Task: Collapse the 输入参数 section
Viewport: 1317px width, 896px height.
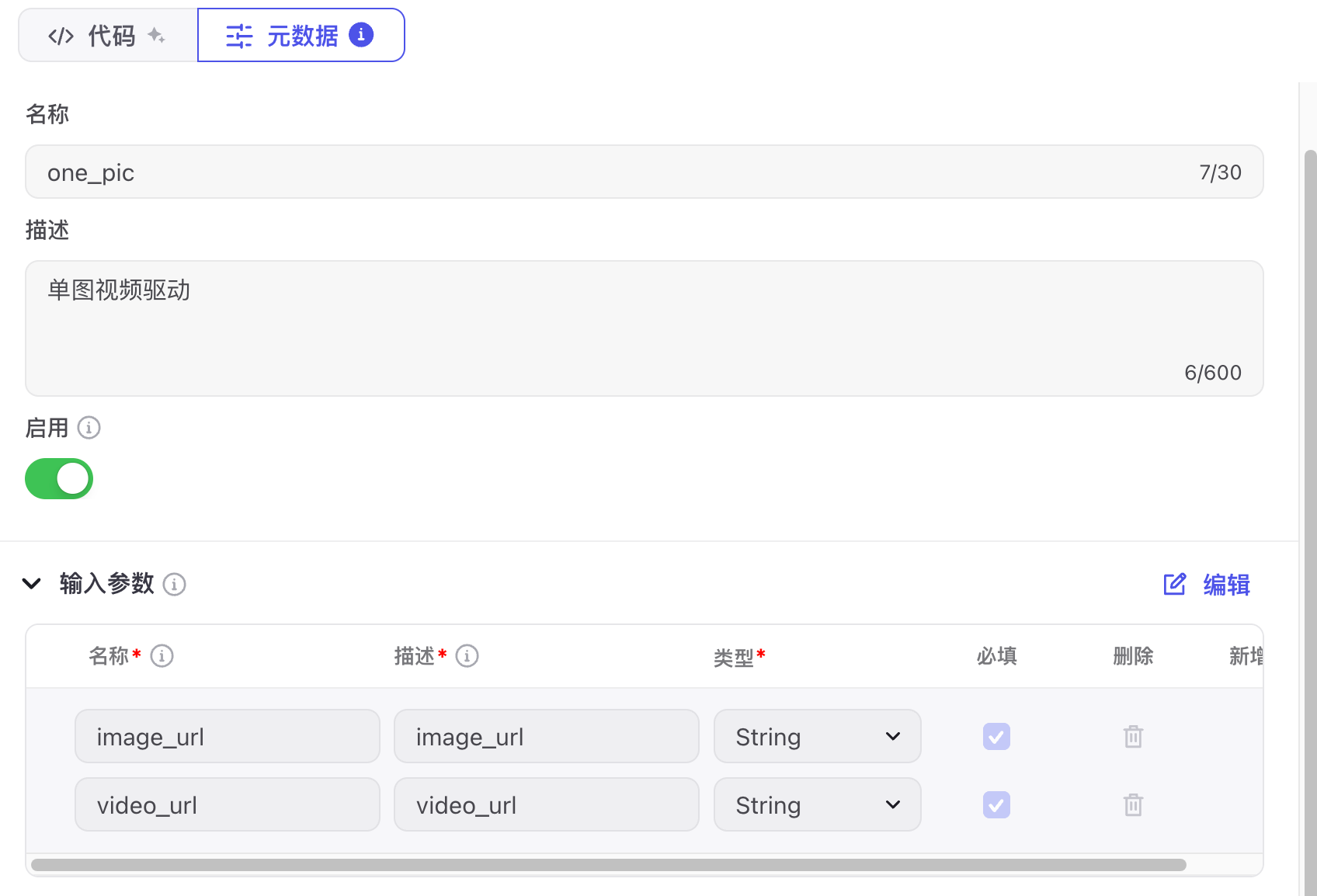Action: (x=32, y=583)
